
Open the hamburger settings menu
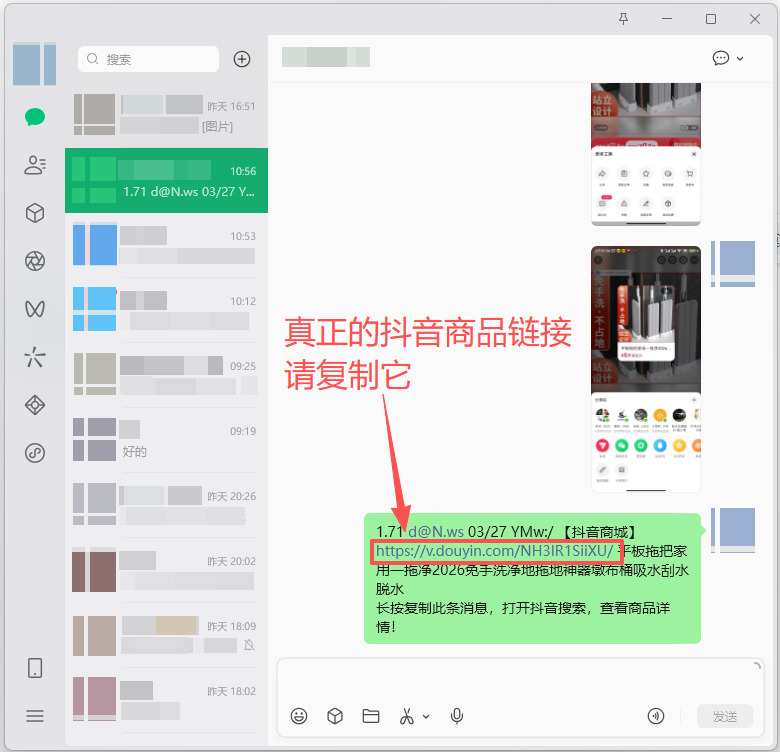pos(35,716)
